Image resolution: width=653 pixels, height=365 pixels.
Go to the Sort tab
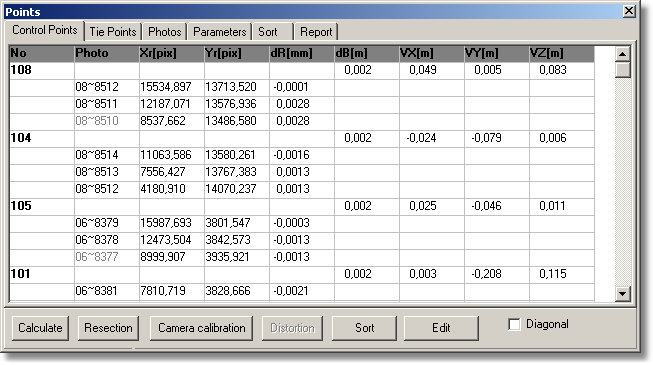click(x=273, y=32)
